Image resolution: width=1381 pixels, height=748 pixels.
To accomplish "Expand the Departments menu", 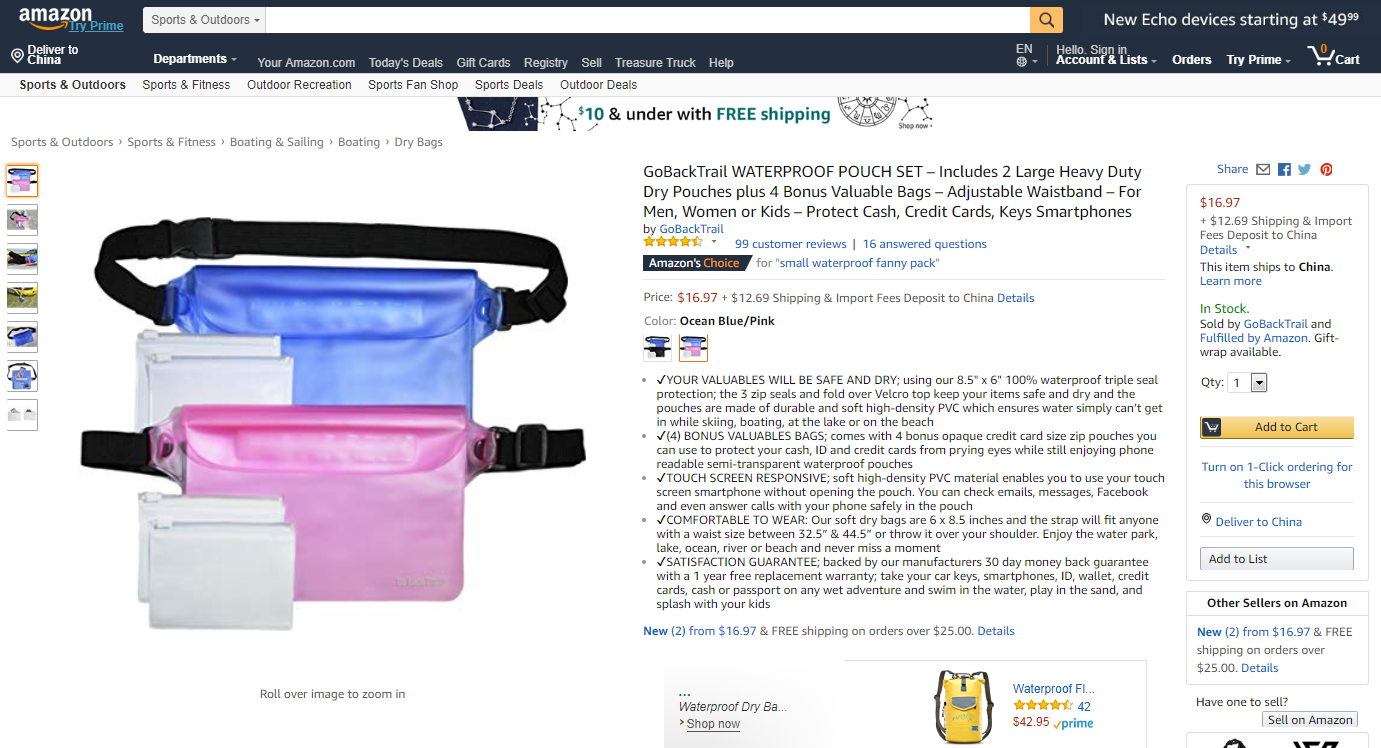I will click(195, 59).
